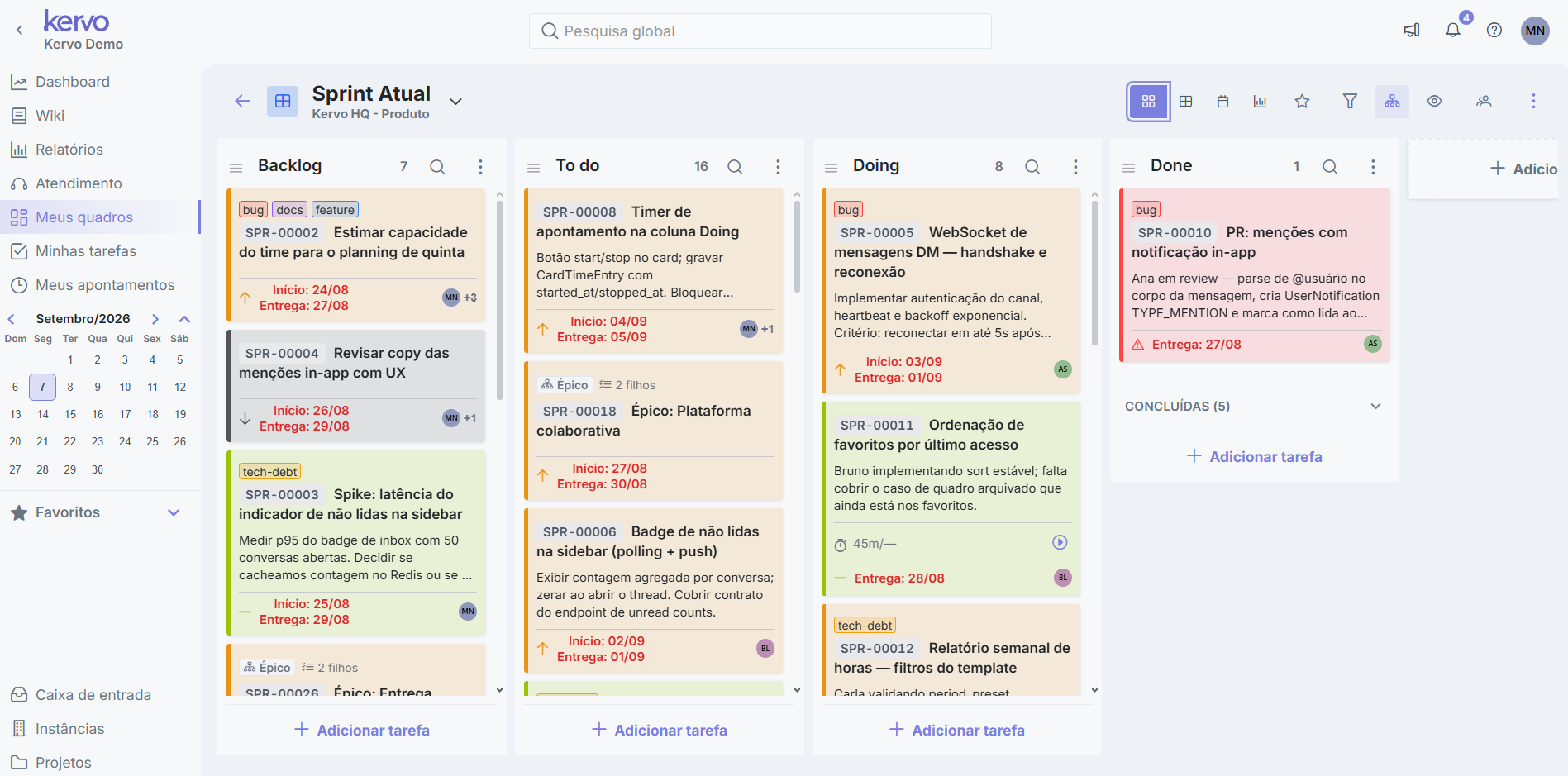The height and width of the screenshot is (776, 1568).
Task: Open the SPR-00018 Épico: Plataforma colaborativa card
Action: (x=654, y=431)
